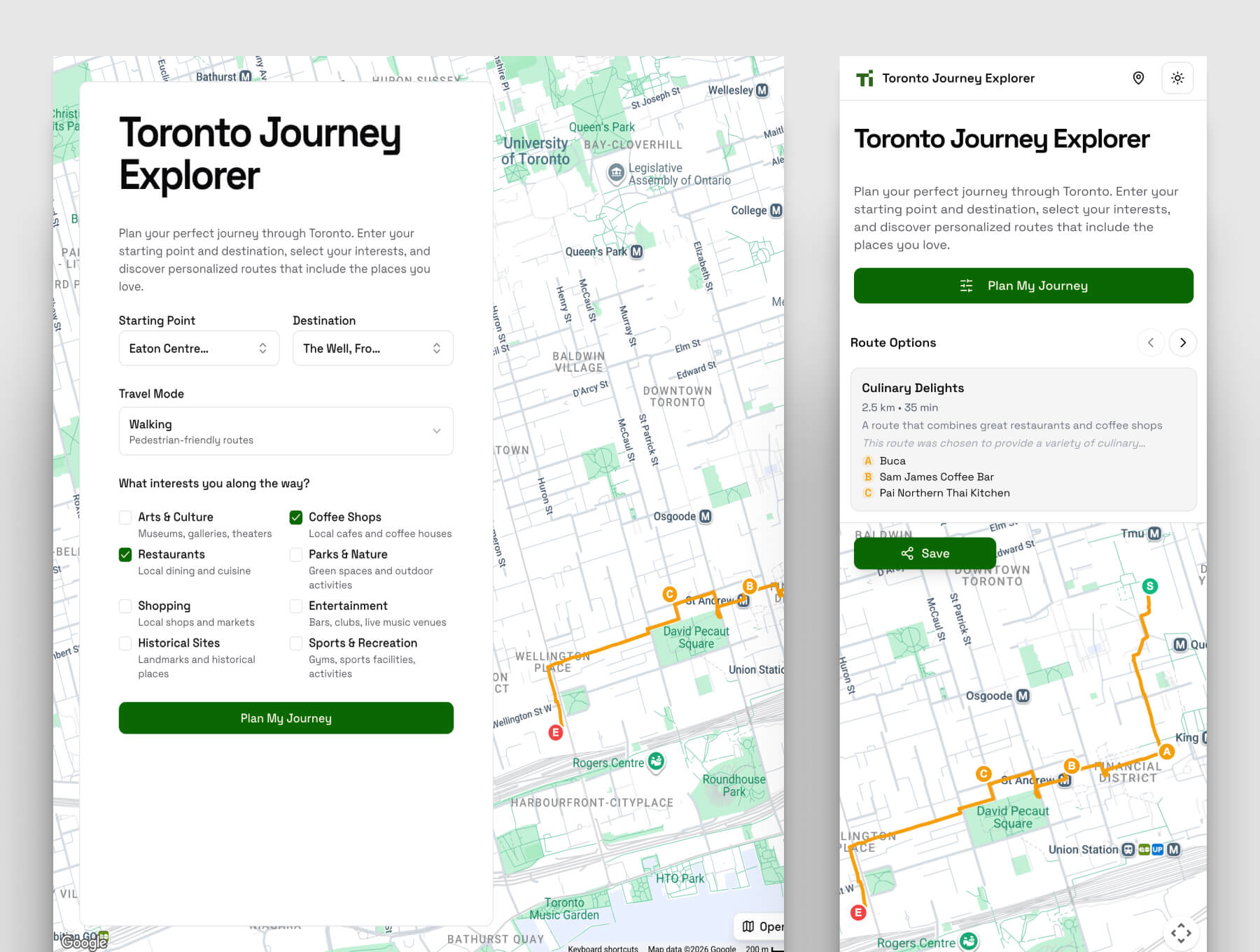The image size is (1260, 952).
Task: Open the Starting Point selector showing Eaton Centre
Action: coord(199,348)
